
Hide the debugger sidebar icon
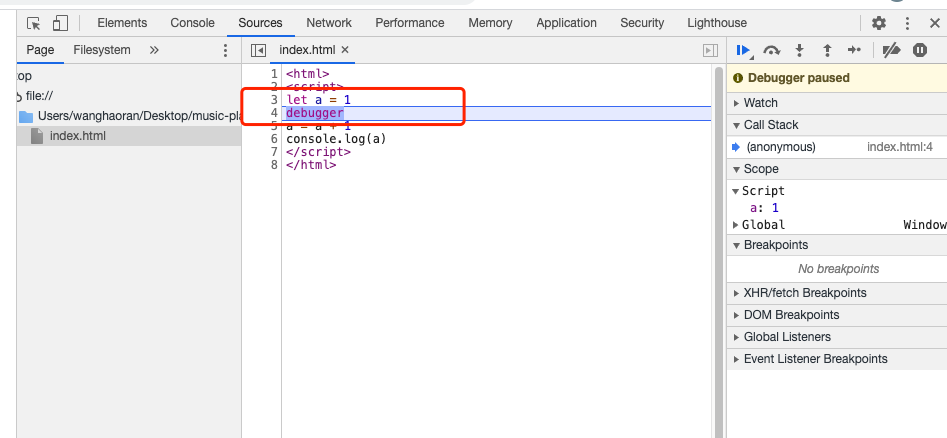(x=711, y=51)
